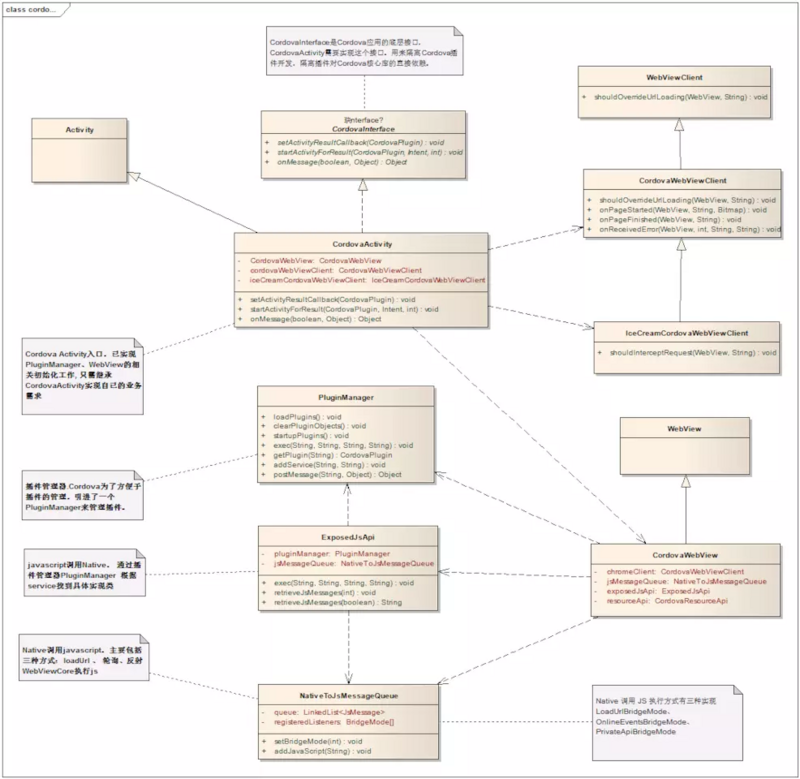Click addJavaScript(String) method

click(x=322, y=751)
